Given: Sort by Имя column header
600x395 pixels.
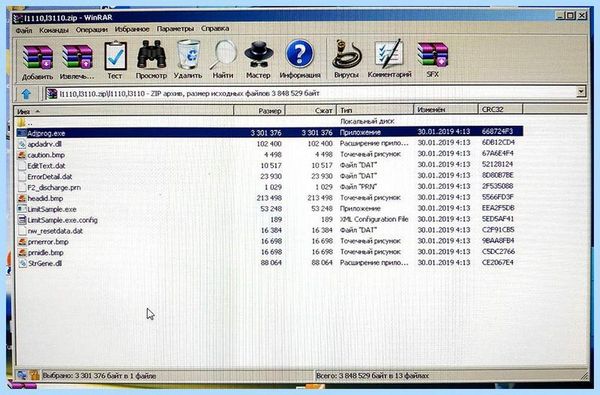Looking at the screenshot, I should coord(124,111).
